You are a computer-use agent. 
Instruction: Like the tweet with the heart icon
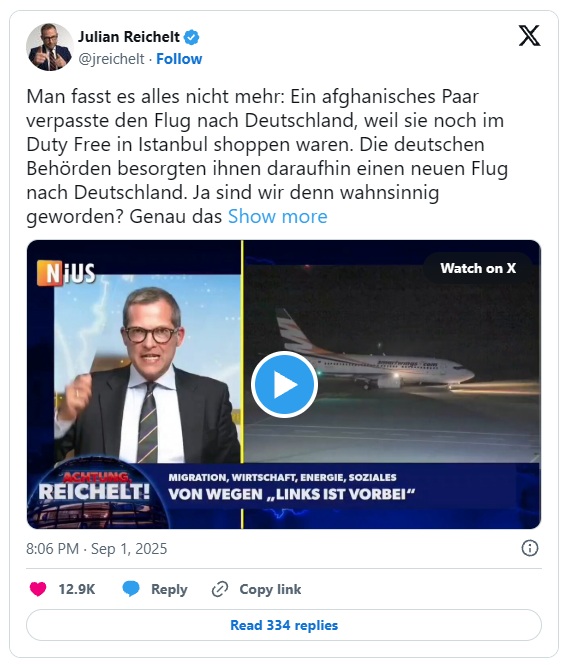[38, 589]
